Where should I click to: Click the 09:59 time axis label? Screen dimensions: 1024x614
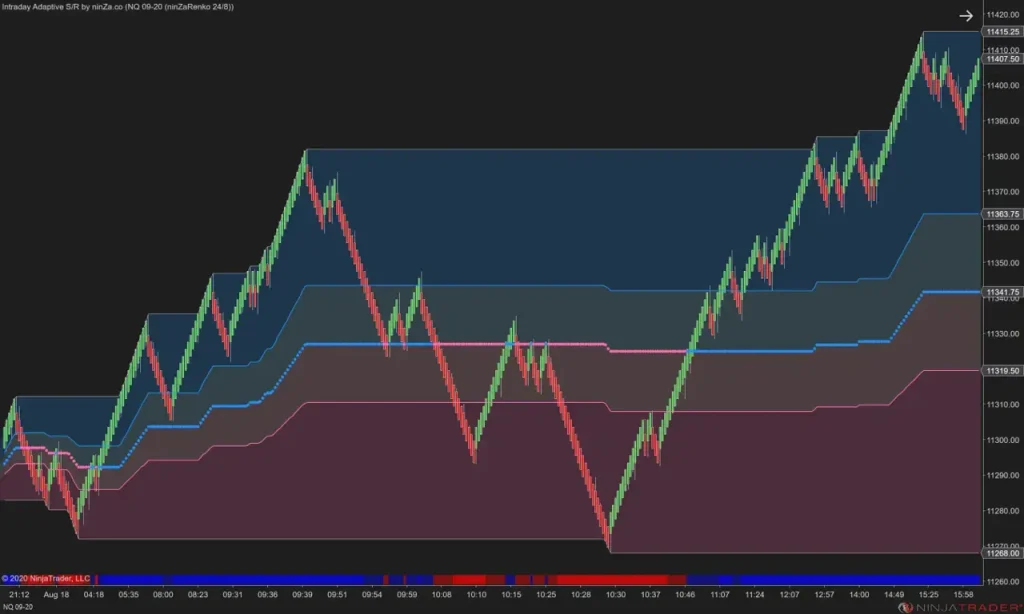tap(407, 594)
